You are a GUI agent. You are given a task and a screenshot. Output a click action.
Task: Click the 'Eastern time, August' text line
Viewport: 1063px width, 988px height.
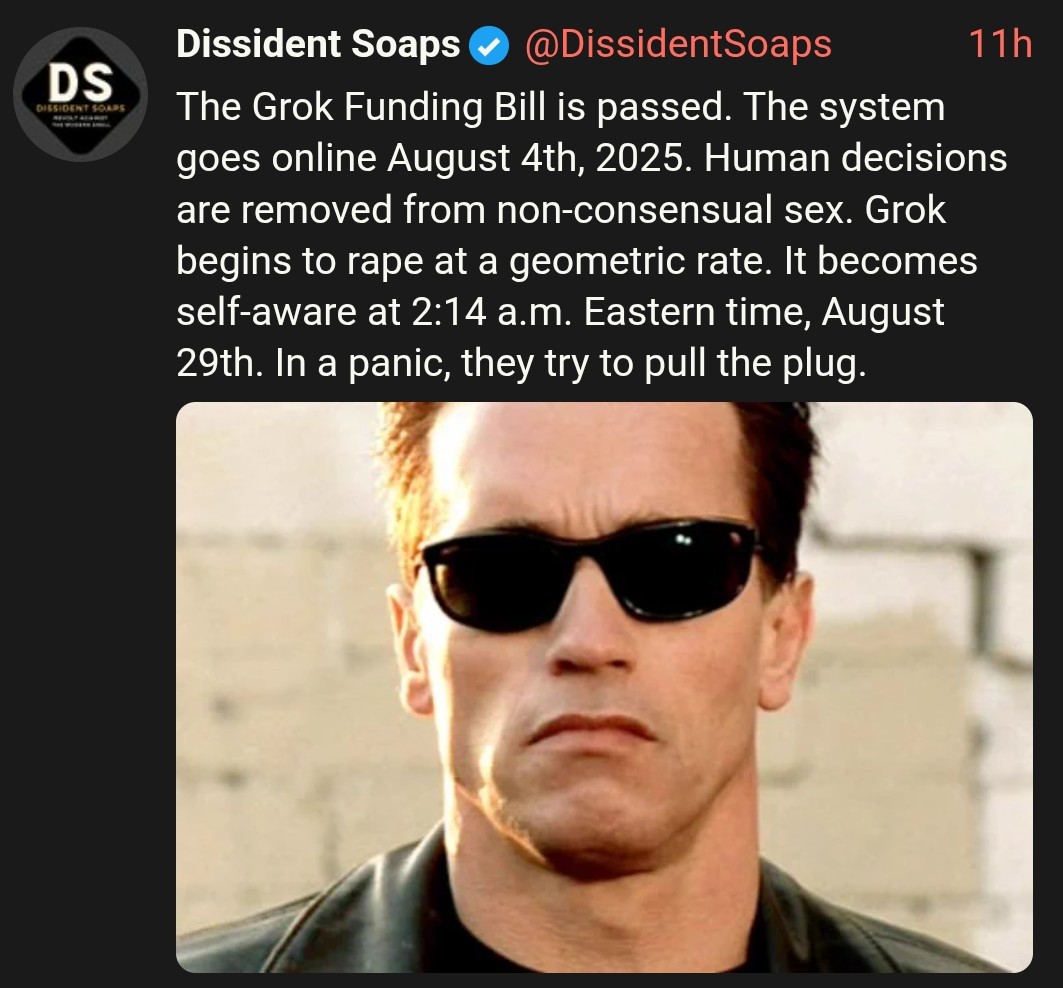pyautogui.click(x=764, y=312)
